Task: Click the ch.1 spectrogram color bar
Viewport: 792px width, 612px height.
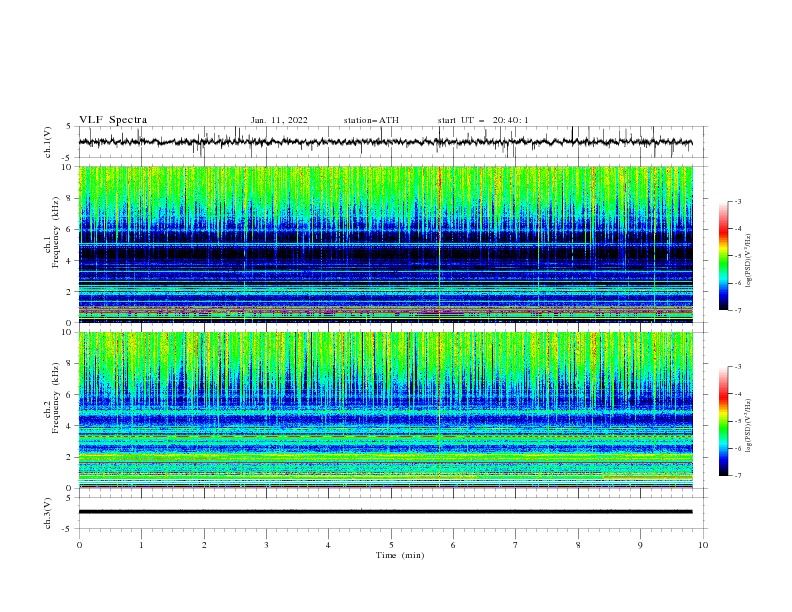Action: 724,256
